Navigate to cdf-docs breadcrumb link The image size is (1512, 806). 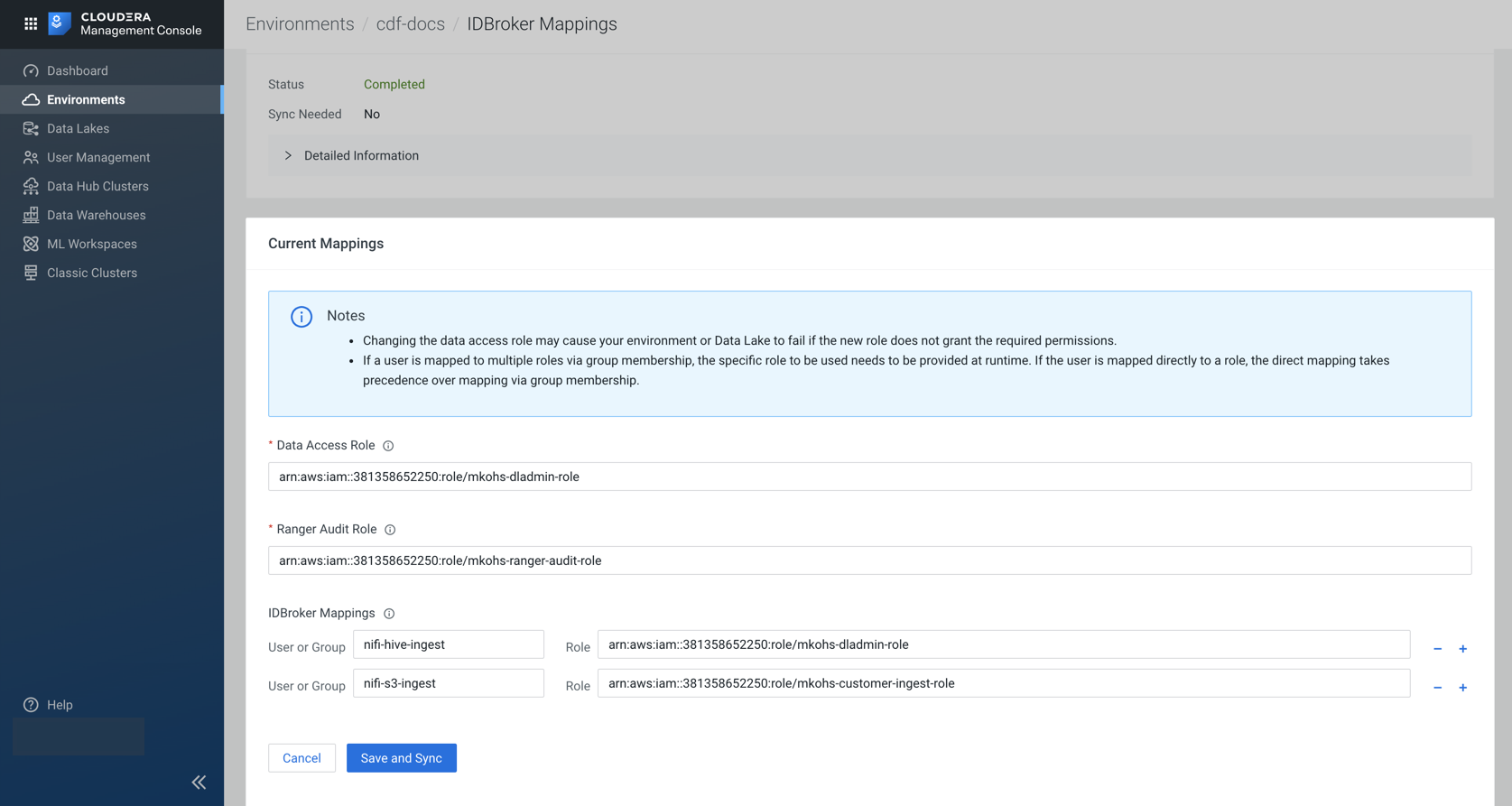(410, 24)
